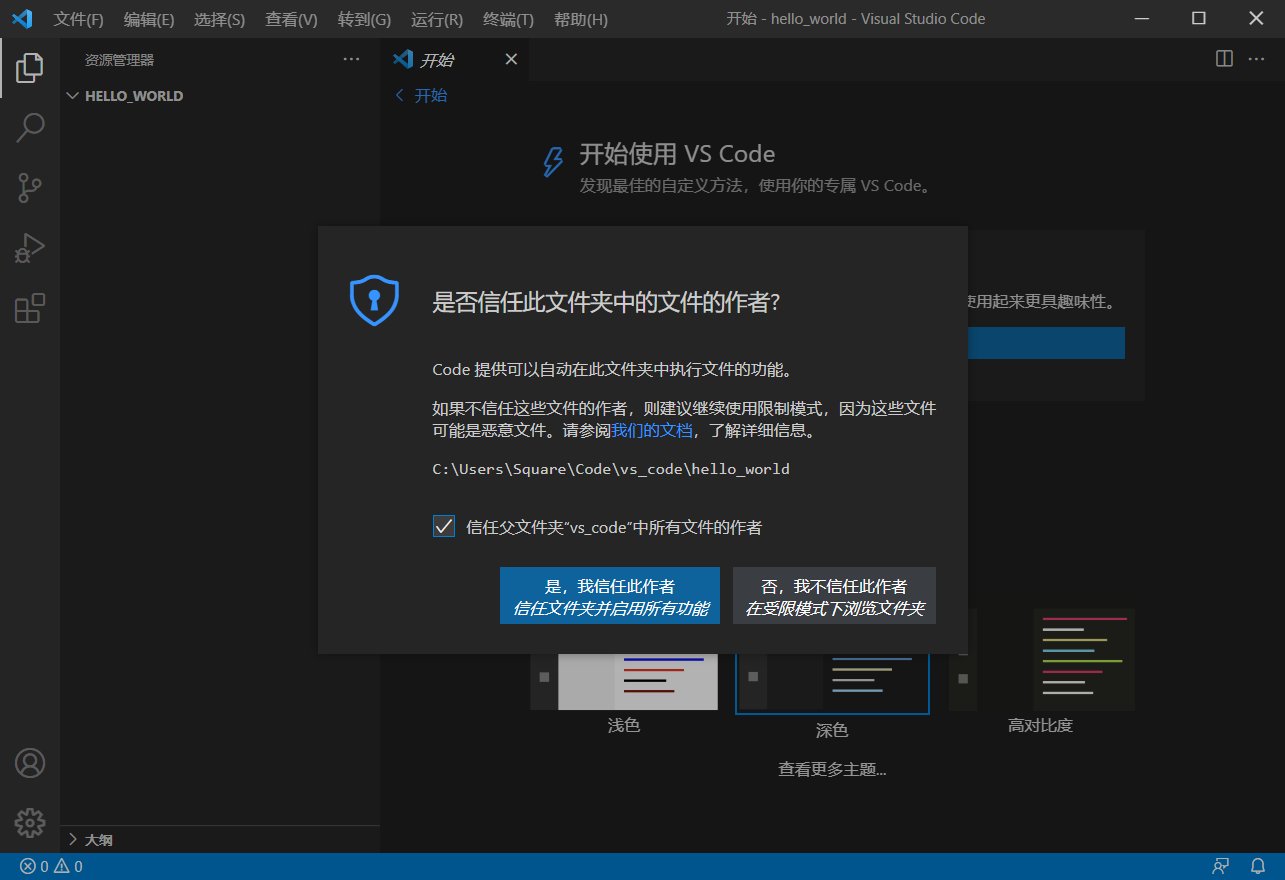Open the Manage gear icon
This screenshot has width=1285, height=880.
tap(30, 823)
